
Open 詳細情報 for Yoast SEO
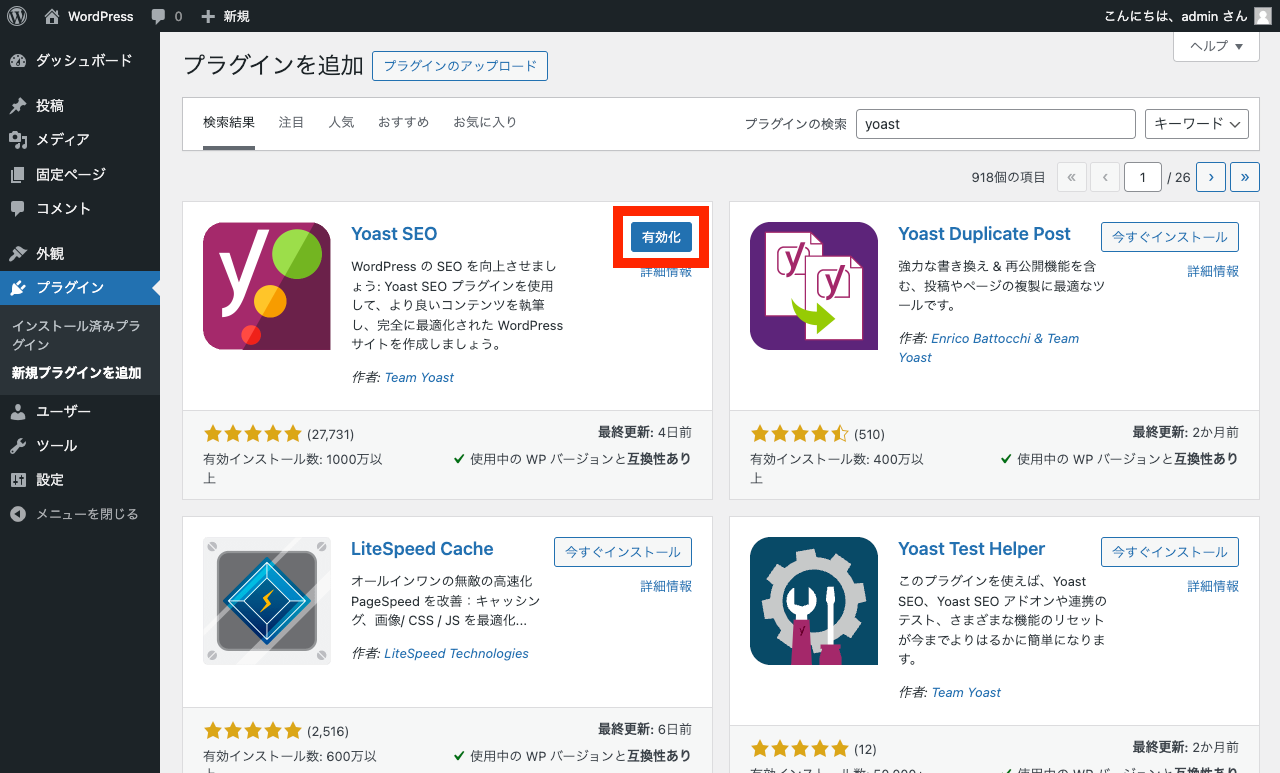pyautogui.click(x=666, y=271)
